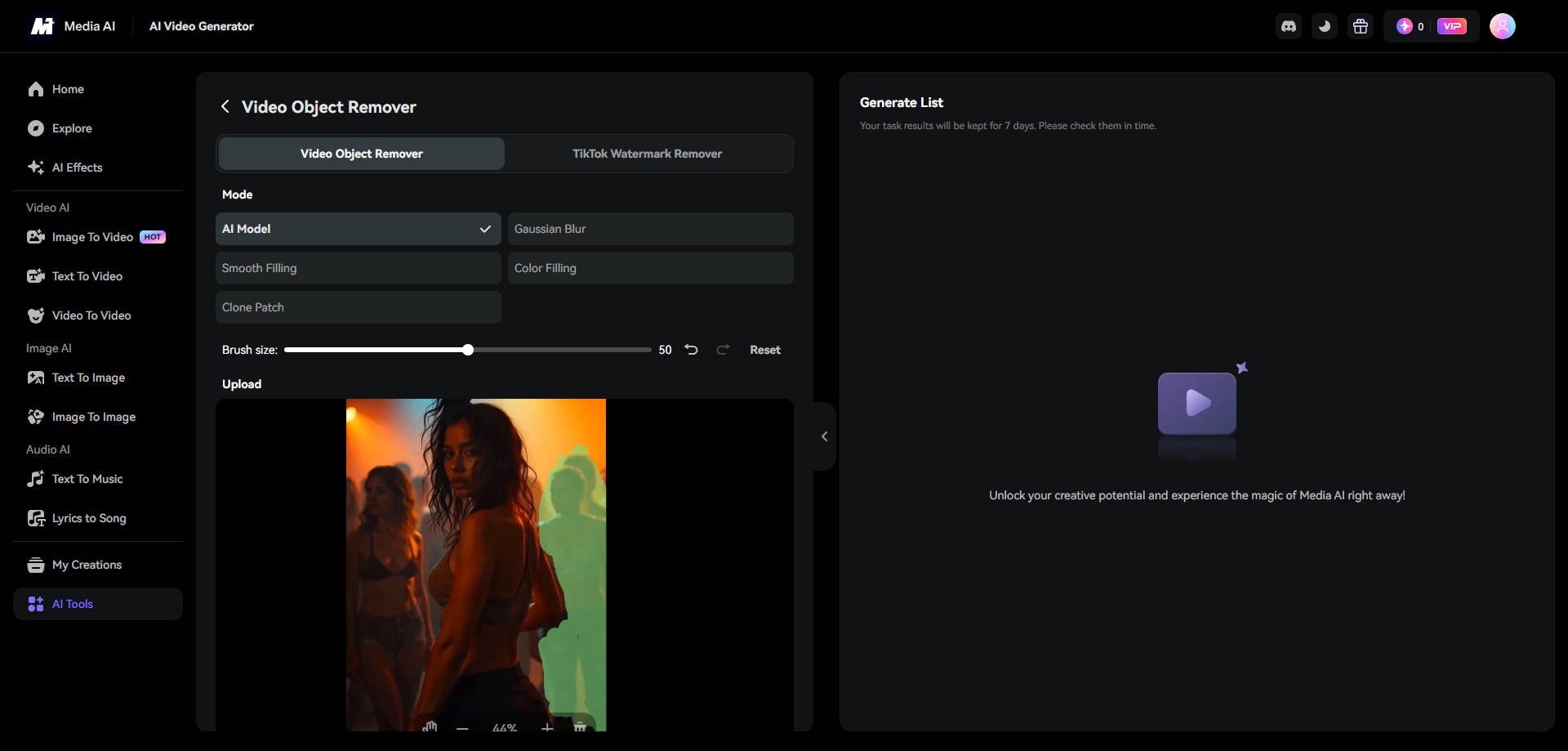Click the Video Object Remover page title

(329, 107)
